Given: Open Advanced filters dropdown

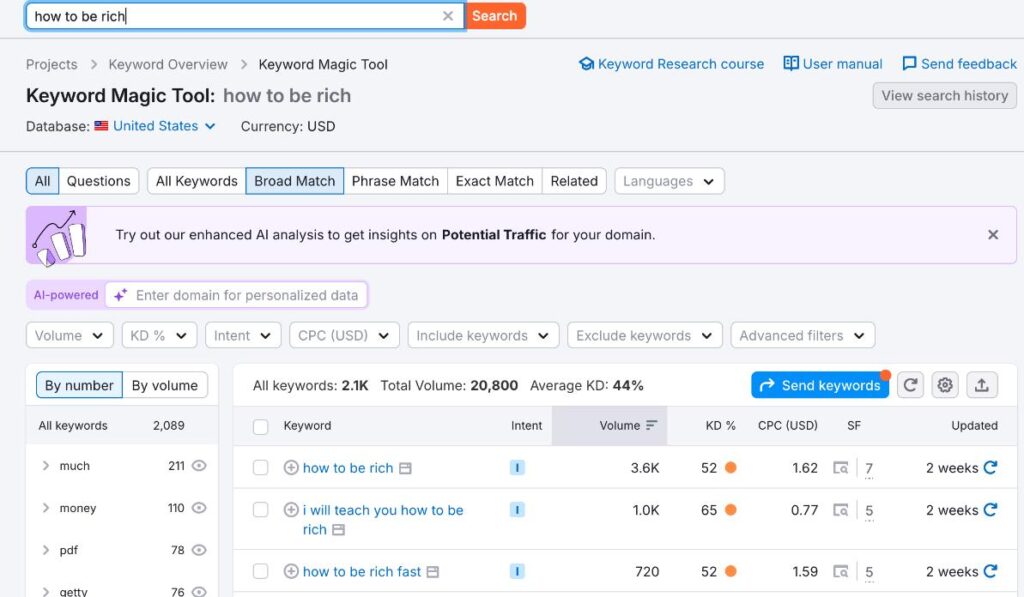Looking at the screenshot, I should (x=803, y=336).
